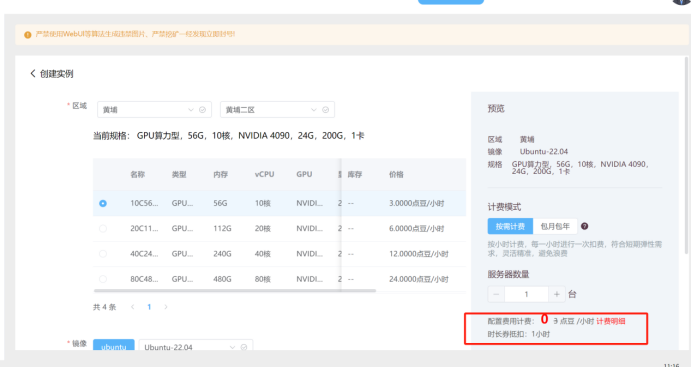The height and width of the screenshot is (367, 692).
Task: Click the 80核 vCPU cell
Action: (263, 279)
